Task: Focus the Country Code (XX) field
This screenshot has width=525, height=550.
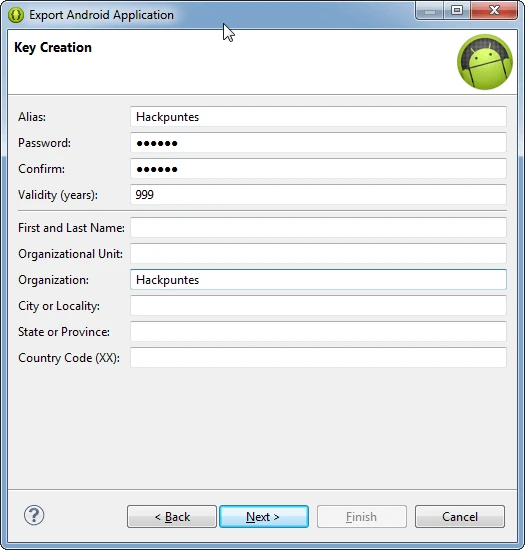Action: point(318,357)
